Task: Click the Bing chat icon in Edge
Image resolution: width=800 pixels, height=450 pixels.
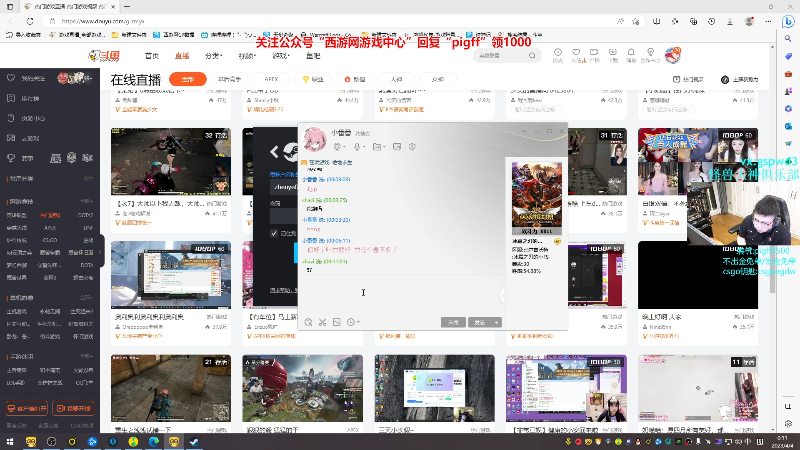Action: click(x=788, y=21)
